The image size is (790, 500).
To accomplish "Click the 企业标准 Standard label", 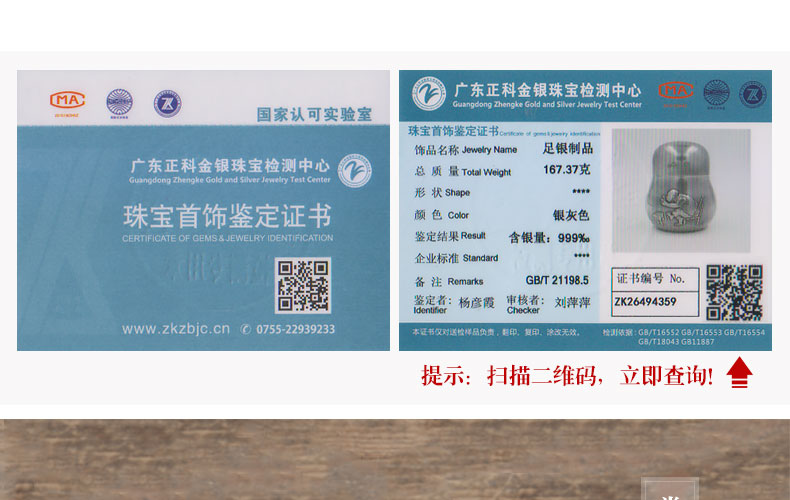I will [456, 258].
